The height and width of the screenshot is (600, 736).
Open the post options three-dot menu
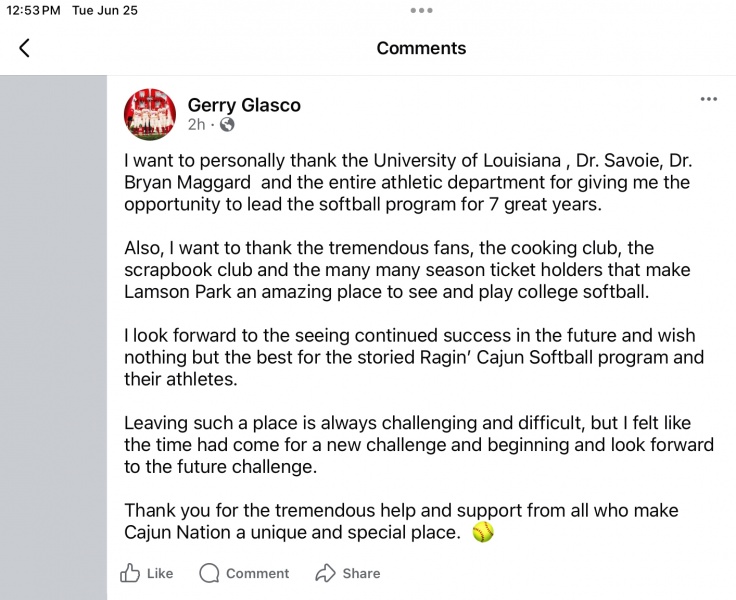click(x=709, y=99)
